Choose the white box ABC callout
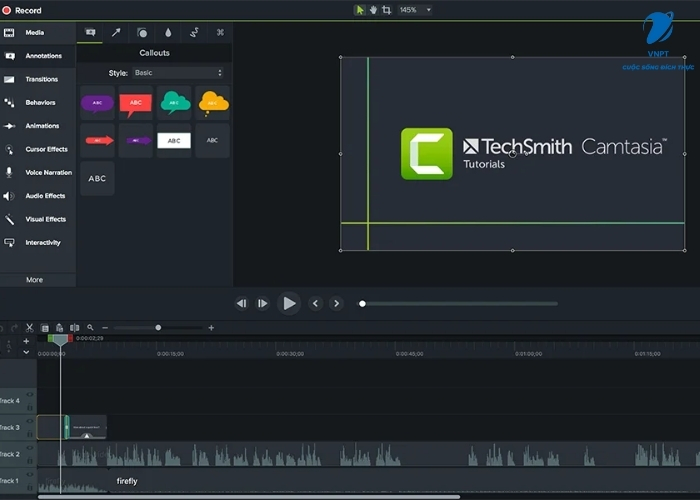This screenshot has height=500, width=700. pyautogui.click(x=174, y=141)
